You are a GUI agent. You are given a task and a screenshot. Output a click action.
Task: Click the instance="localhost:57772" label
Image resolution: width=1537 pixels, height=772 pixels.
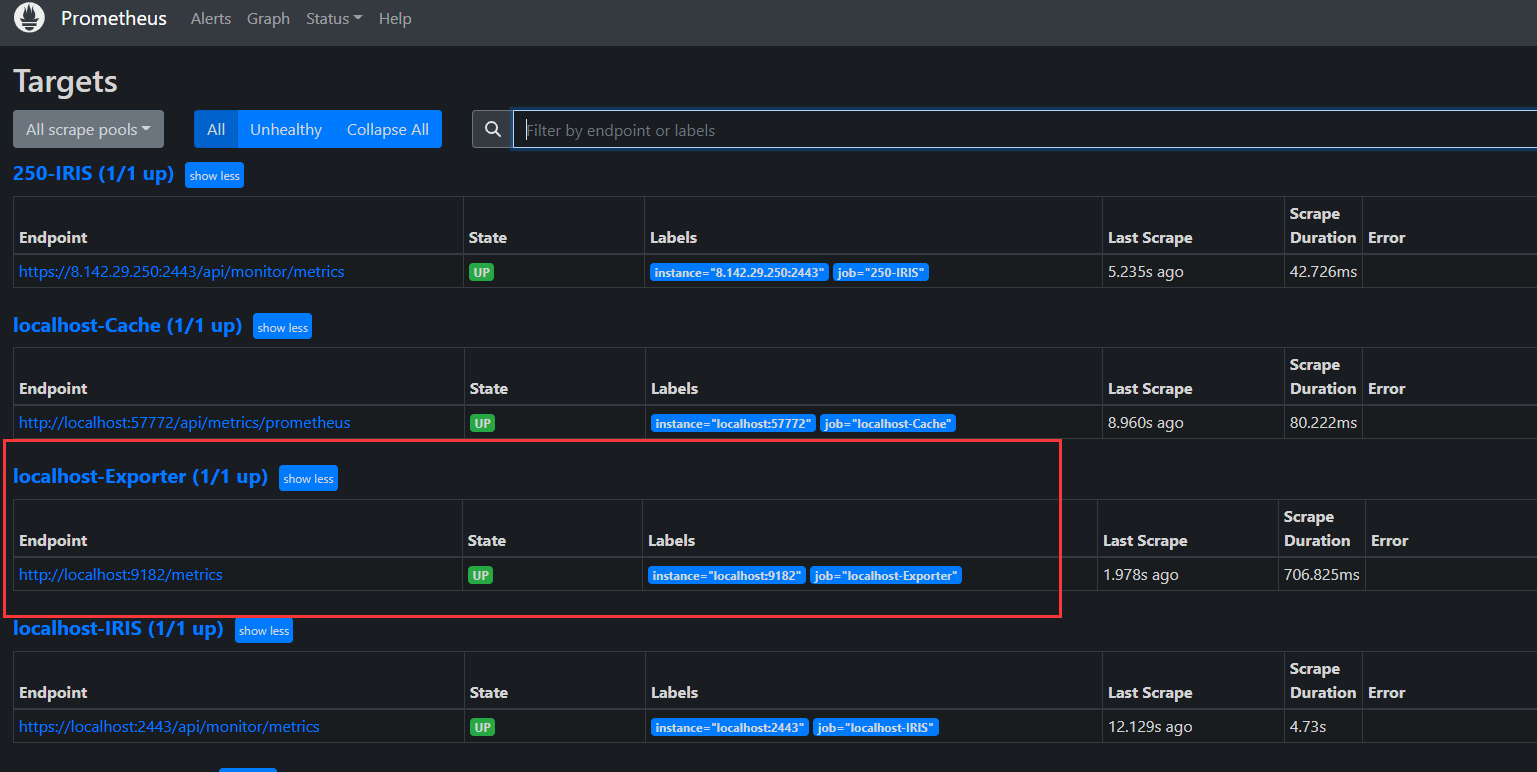click(x=733, y=423)
